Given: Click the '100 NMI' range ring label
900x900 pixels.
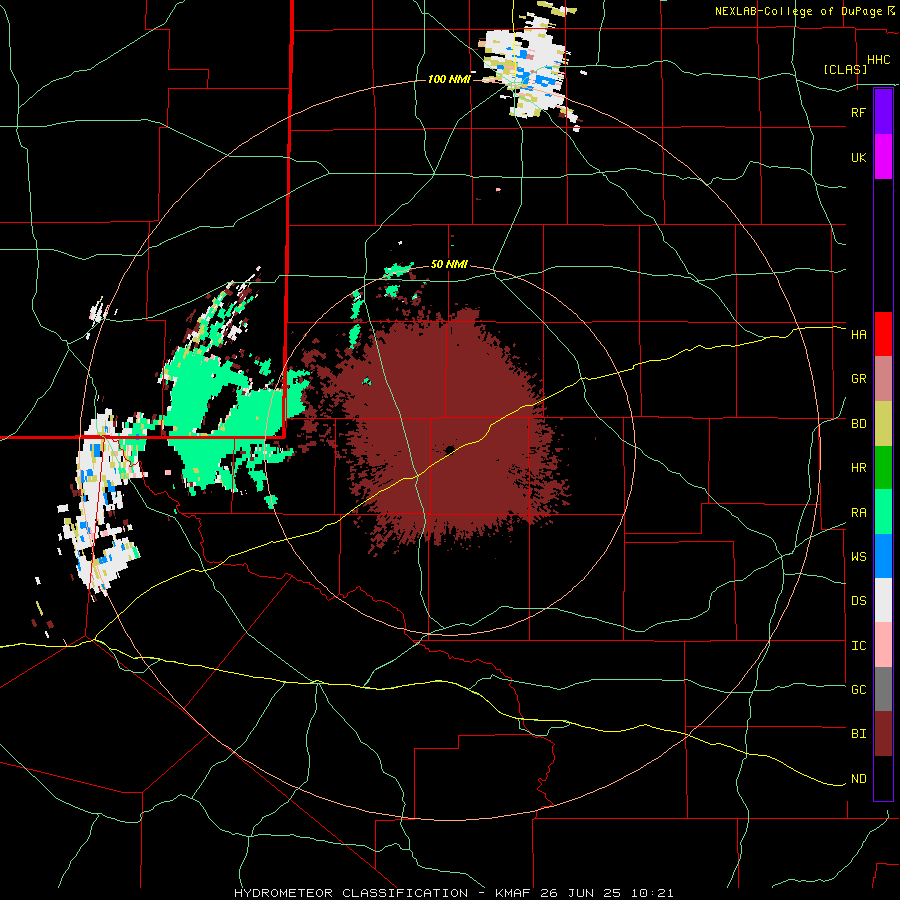Looking at the screenshot, I should point(449,79).
